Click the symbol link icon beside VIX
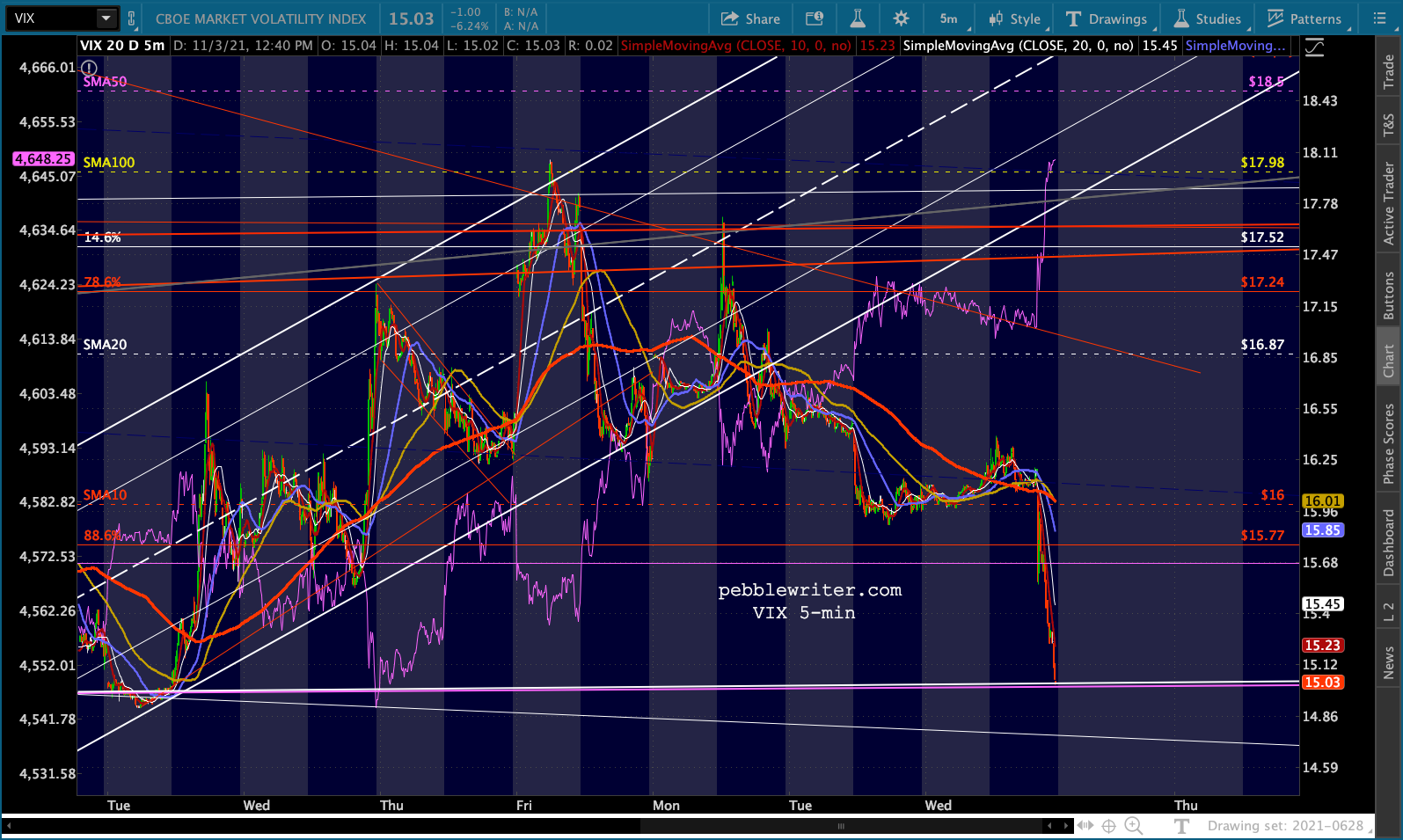The height and width of the screenshot is (840, 1403). pos(132,18)
